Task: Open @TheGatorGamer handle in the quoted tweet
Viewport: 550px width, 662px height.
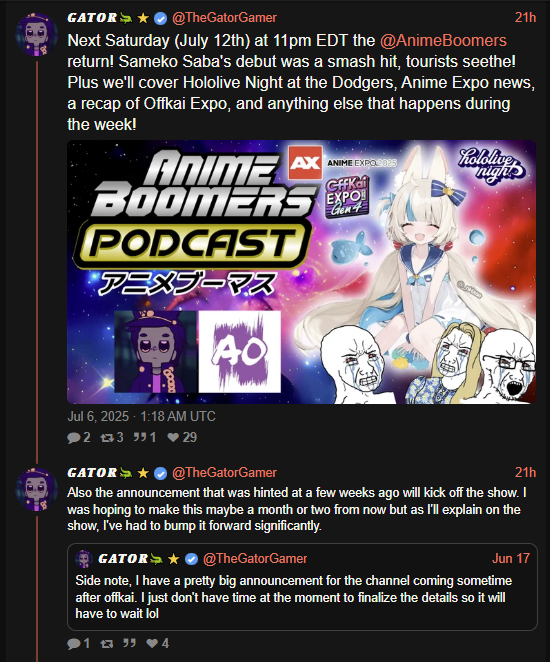Action: click(255, 559)
